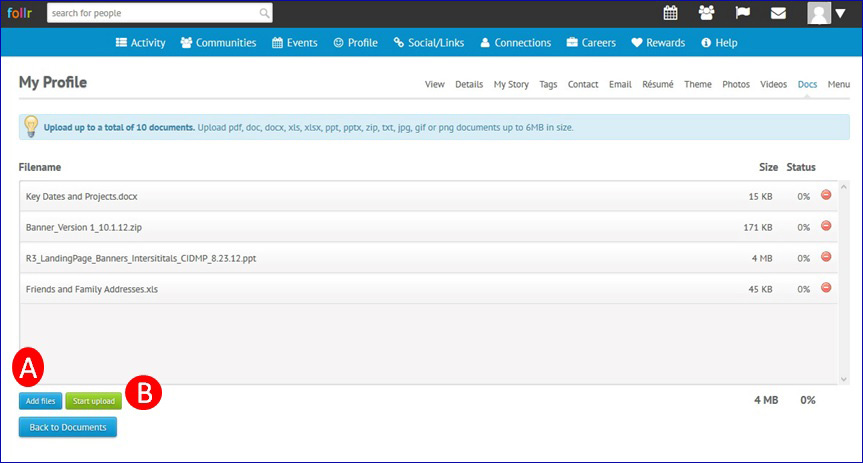Click the lightbulb tip icon
Viewport: 863px width, 463px height.
pos(31,127)
